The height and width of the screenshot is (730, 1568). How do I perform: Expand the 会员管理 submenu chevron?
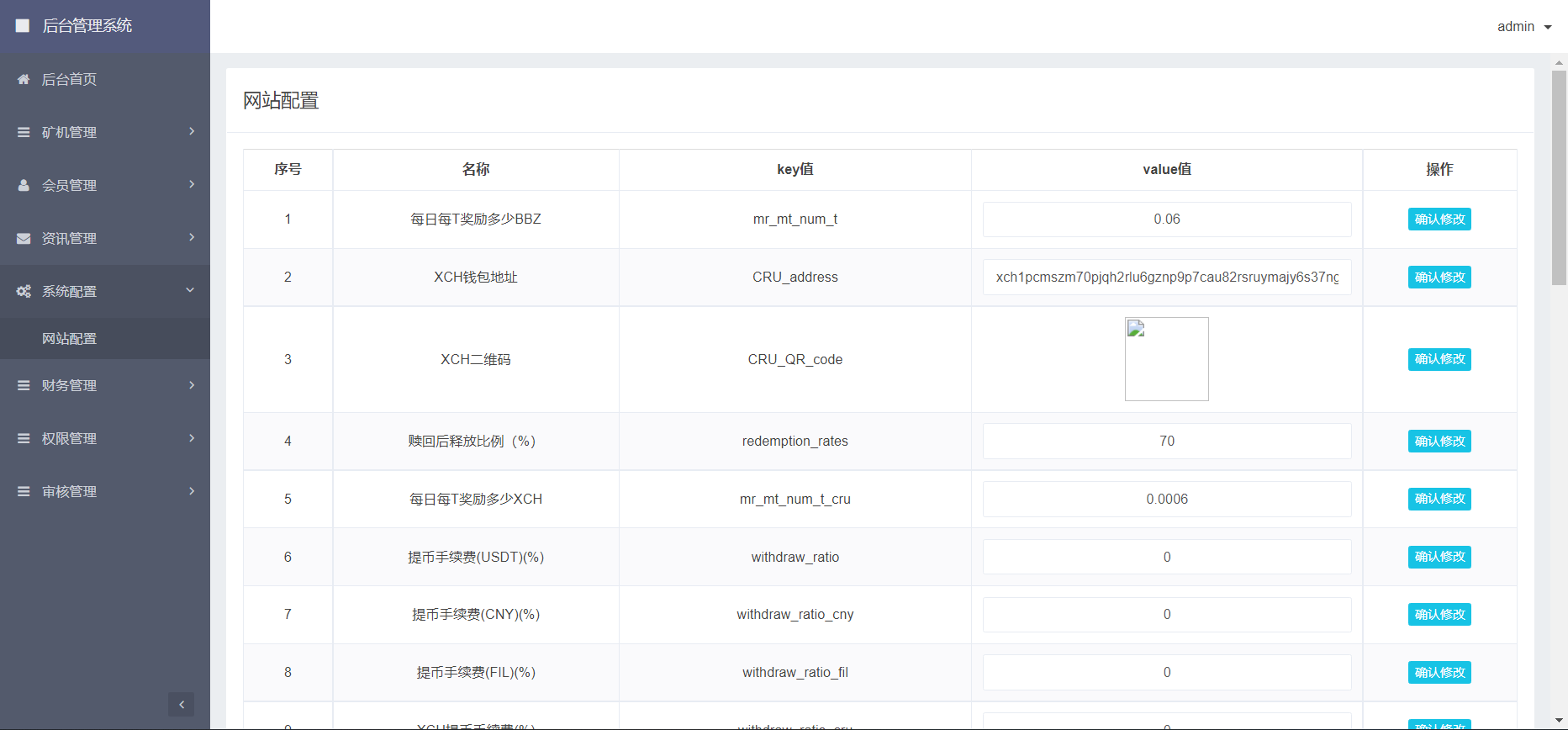(192, 184)
